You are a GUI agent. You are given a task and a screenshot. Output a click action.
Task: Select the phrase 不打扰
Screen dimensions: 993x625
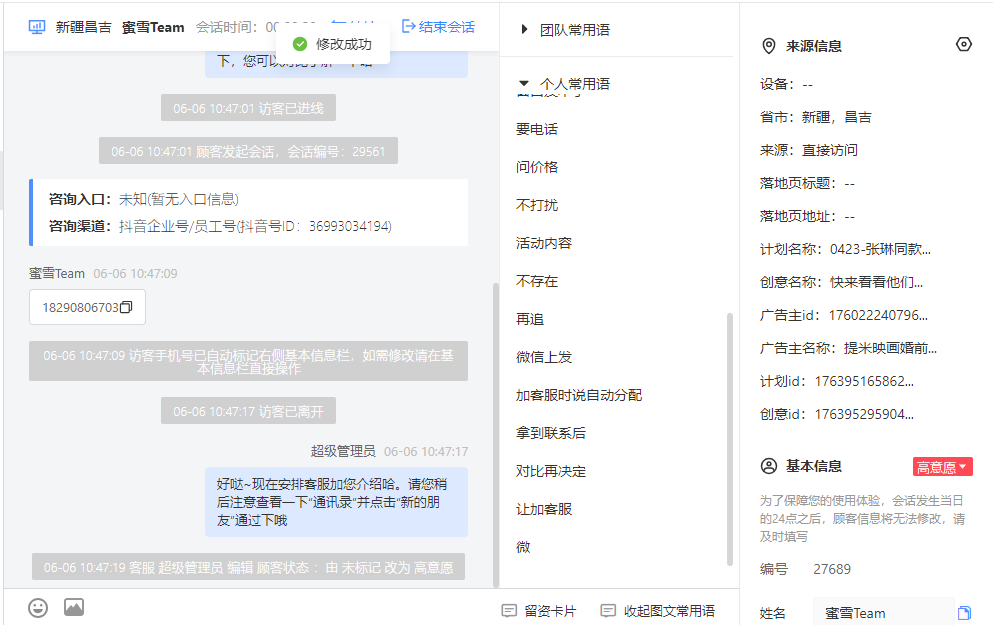click(537, 205)
